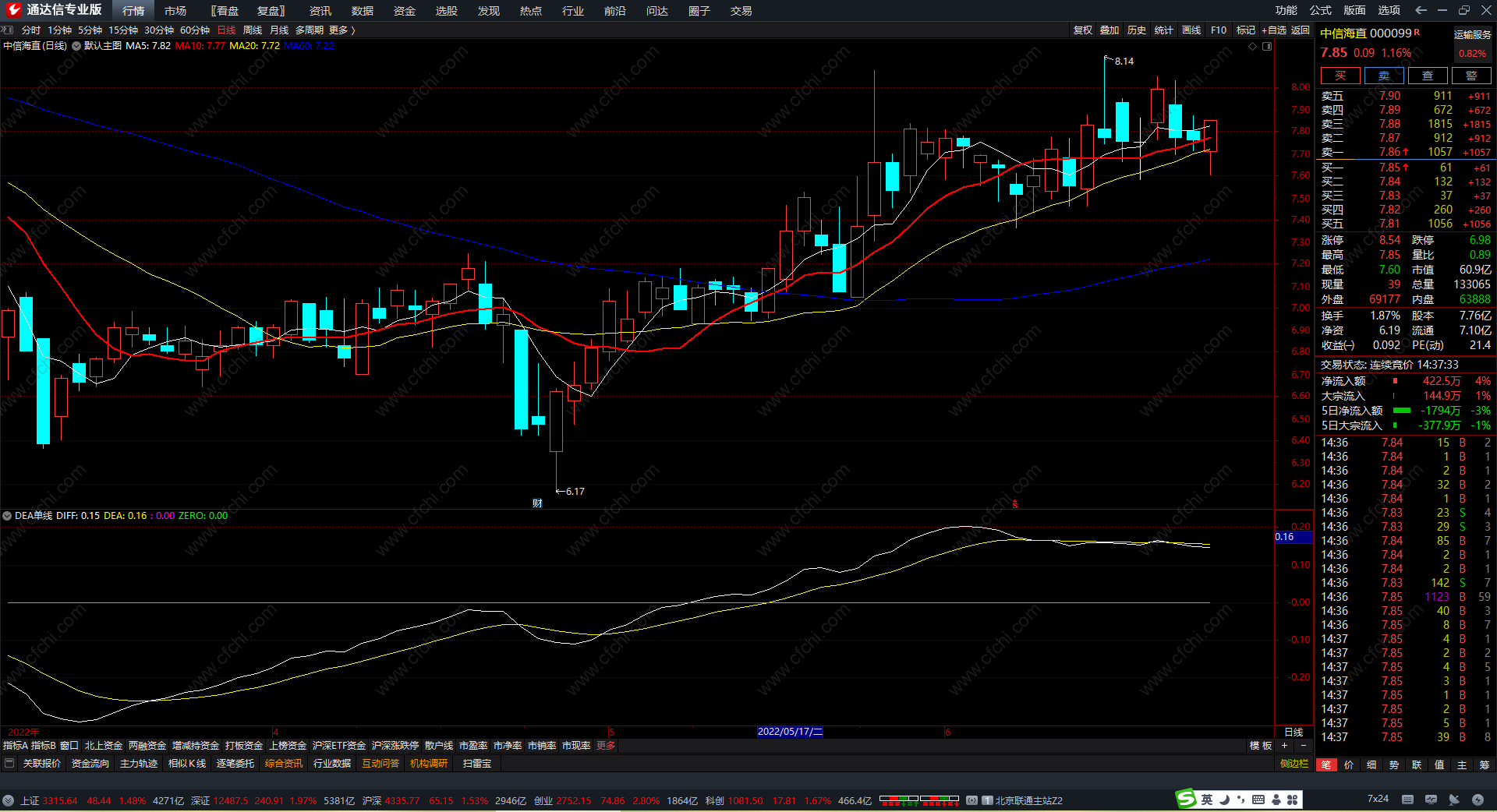The width and height of the screenshot is (1497, 812).
Task: Switch to 60分钟 period
Action: coord(195,30)
